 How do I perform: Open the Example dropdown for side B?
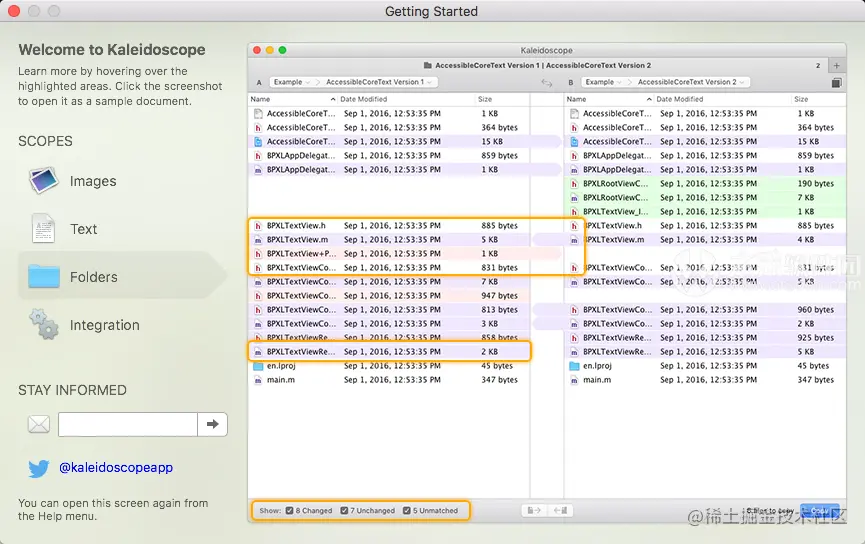point(604,82)
